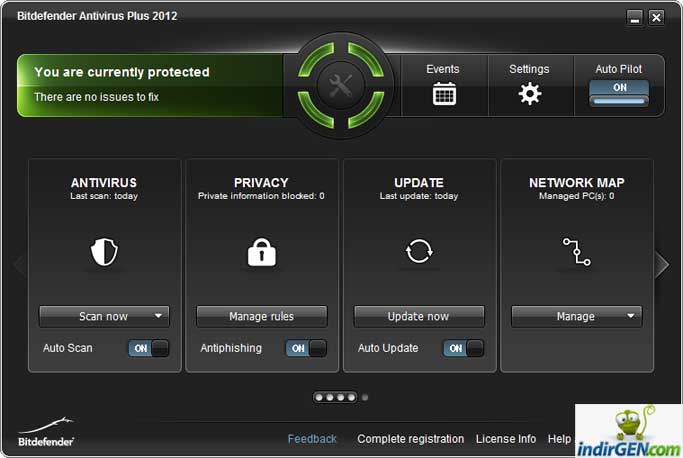Click the central wrench fix-issues icon

pos(341,85)
